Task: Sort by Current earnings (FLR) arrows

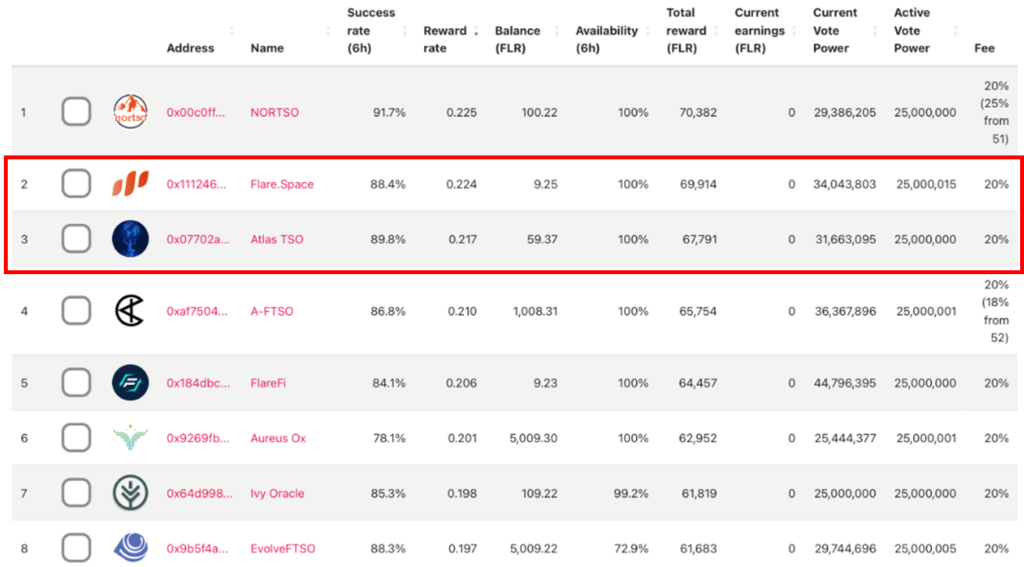Action: point(794,31)
